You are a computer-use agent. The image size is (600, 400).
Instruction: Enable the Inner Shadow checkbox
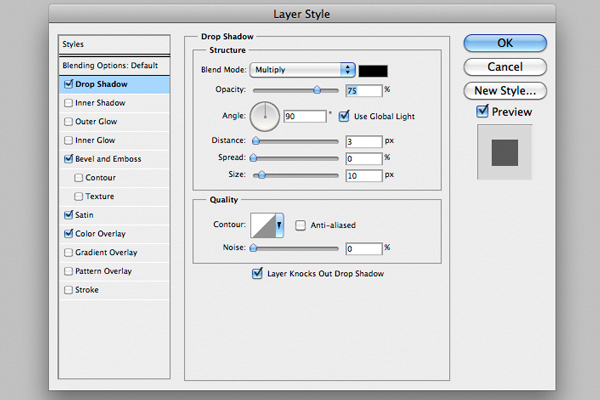67,103
